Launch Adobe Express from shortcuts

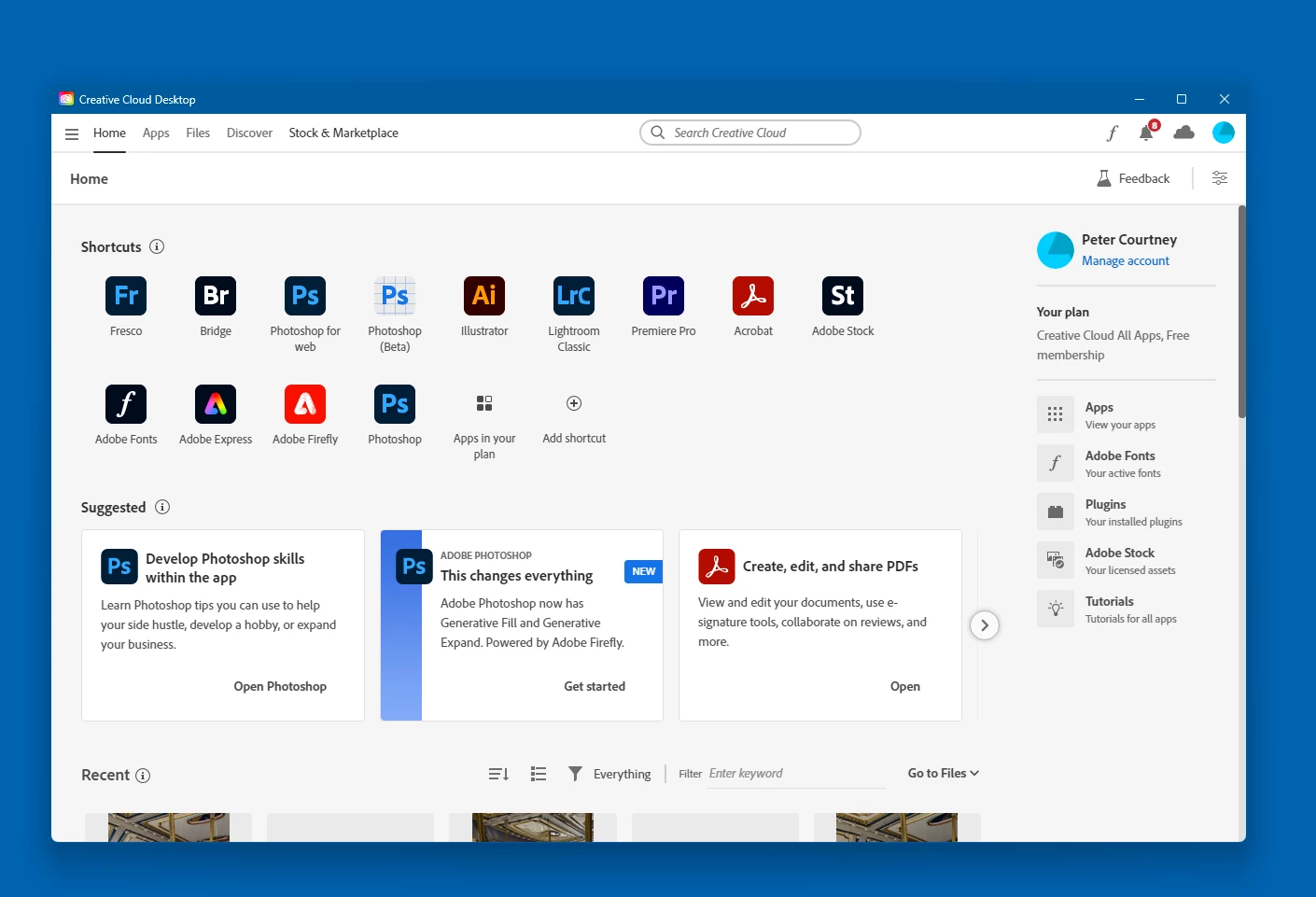pyautogui.click(x=216, y=404)
